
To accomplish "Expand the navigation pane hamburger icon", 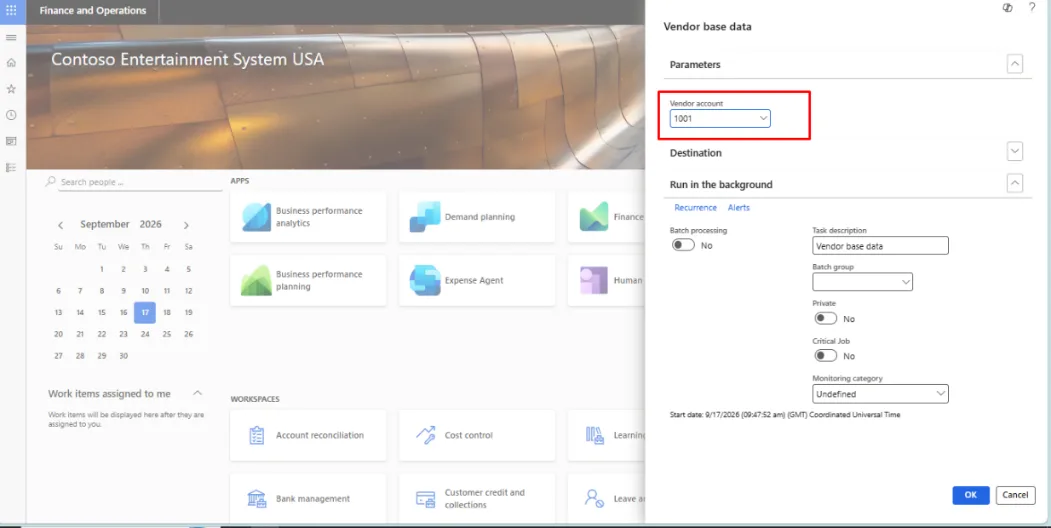I will point(11,37).
